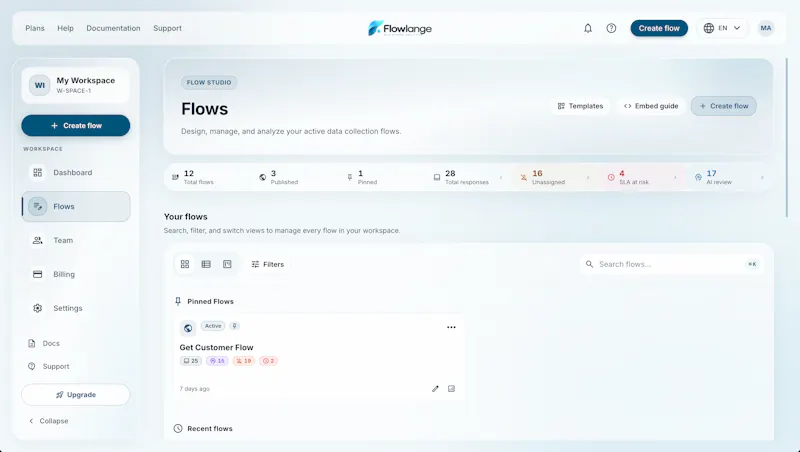Click the FLOW STUDIO tag

[x=209, y=82]
